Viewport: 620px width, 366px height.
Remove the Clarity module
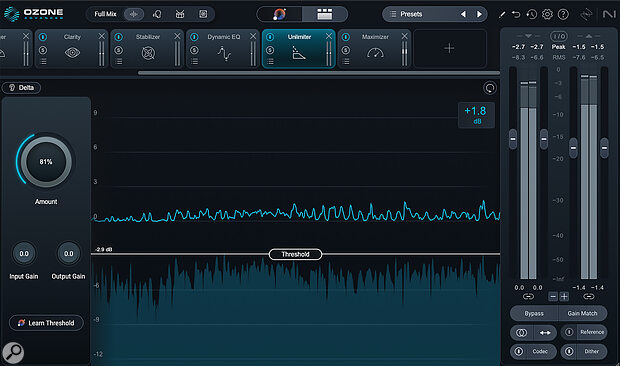(102, 36)
